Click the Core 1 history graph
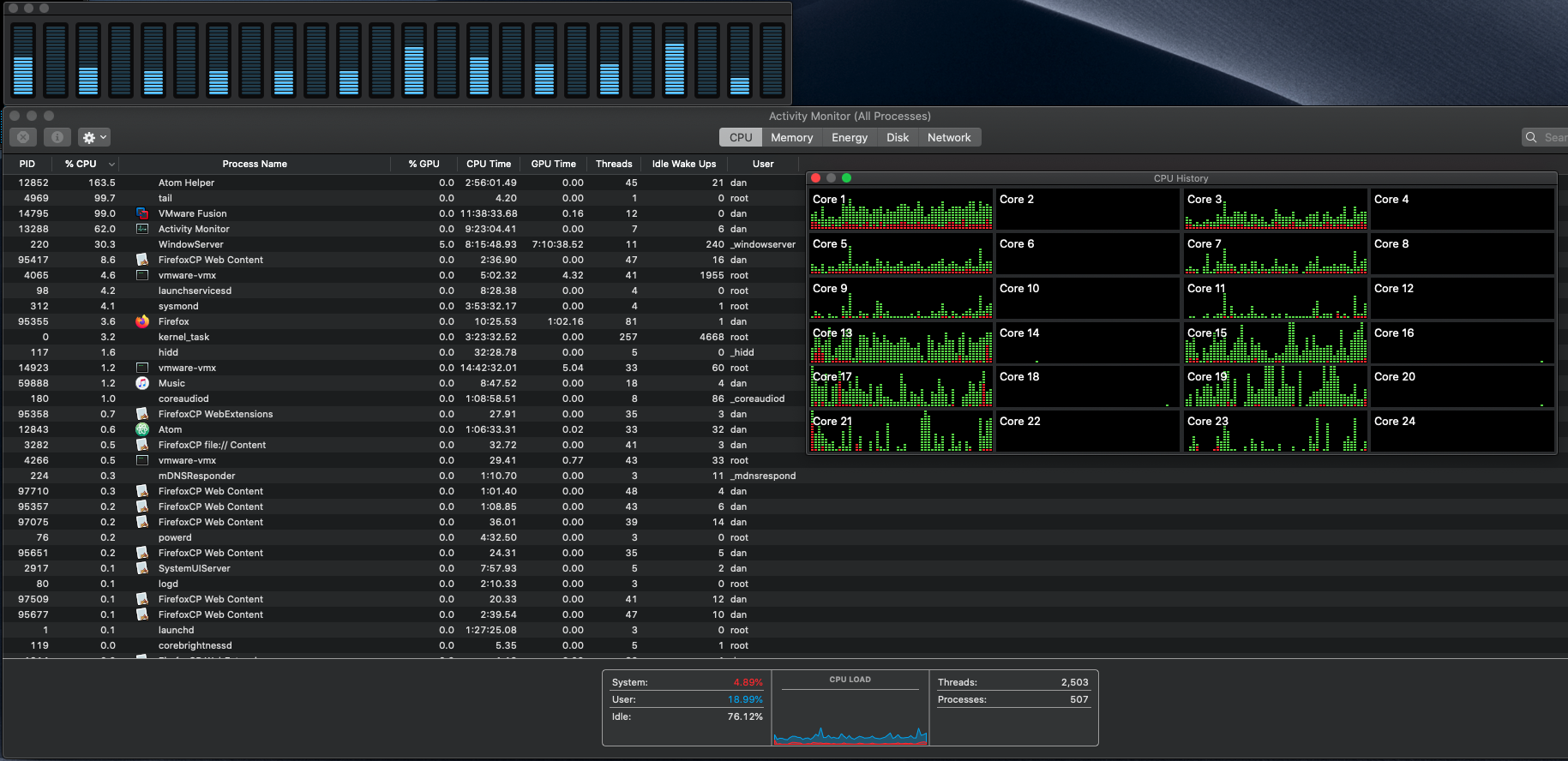 901,209
